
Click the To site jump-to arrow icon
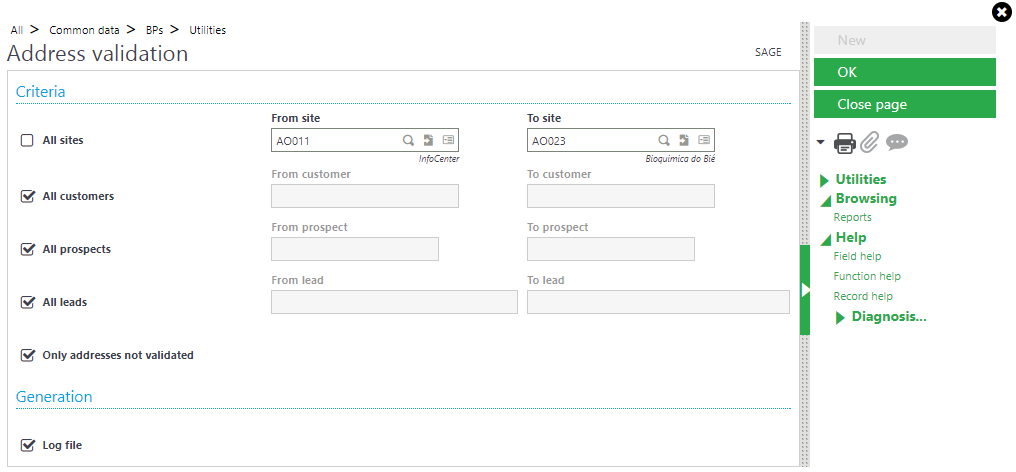684,140
